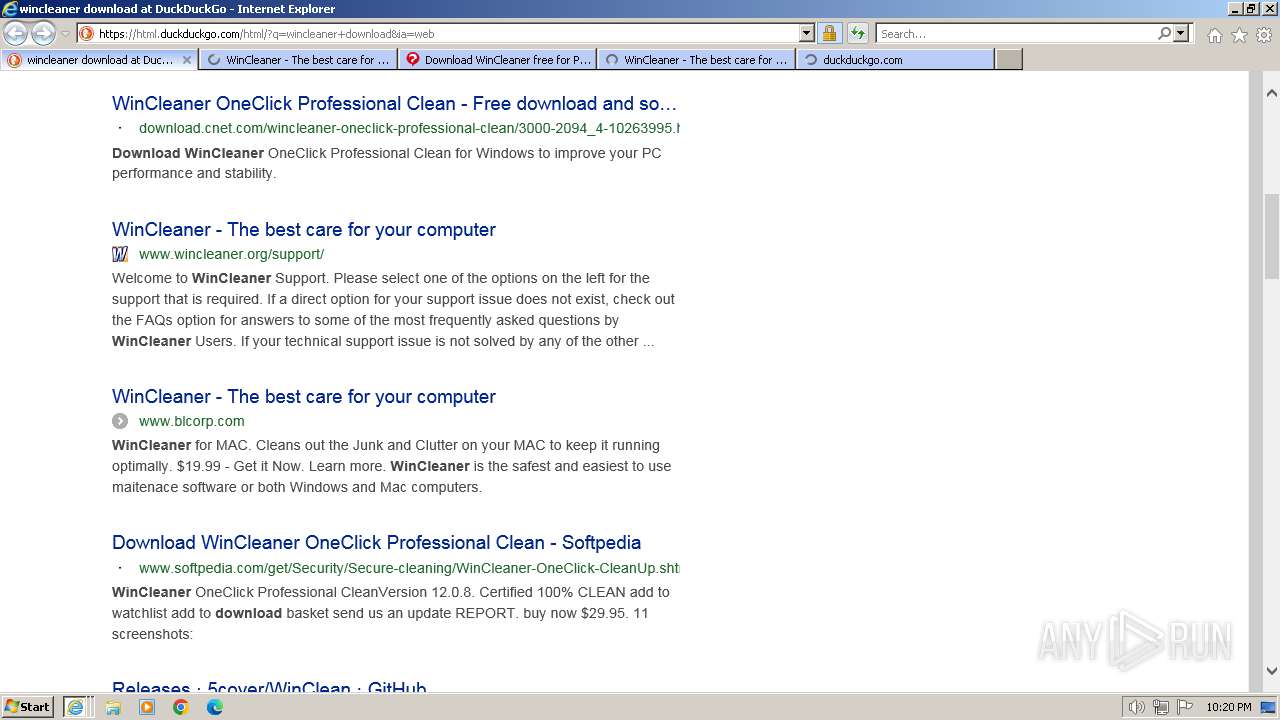Open the media player icon in taskbar
The image size is (1280, 720).
(147, 707)
